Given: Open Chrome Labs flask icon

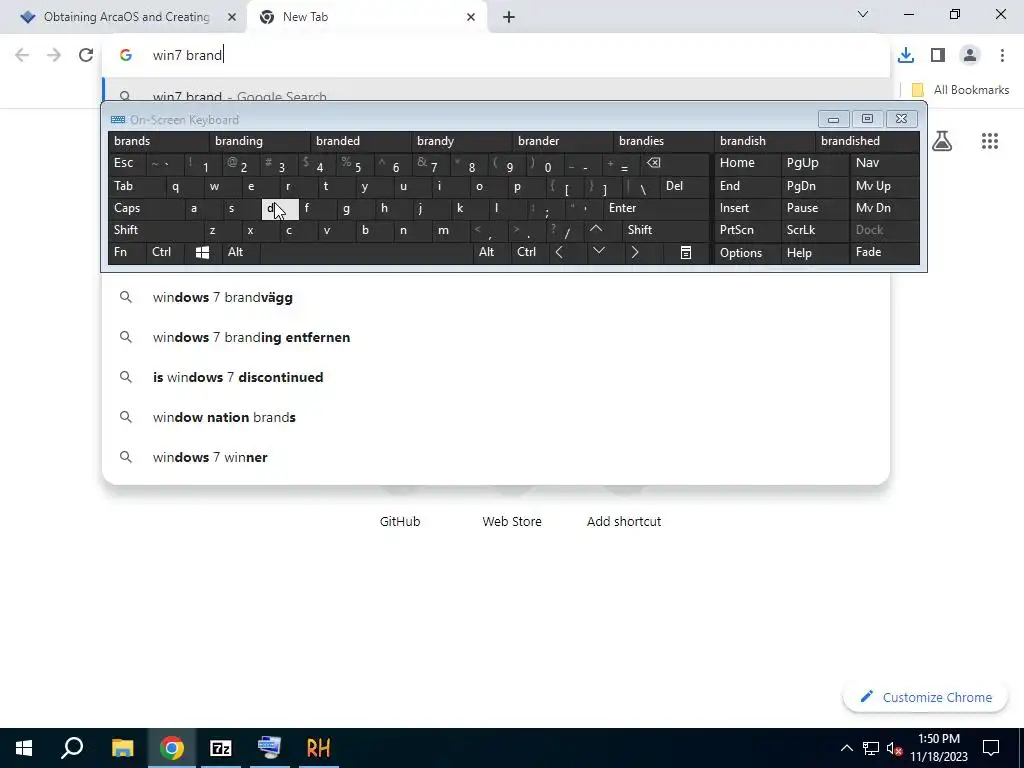Looking at the screenshot, I should [x=942, y=140].
